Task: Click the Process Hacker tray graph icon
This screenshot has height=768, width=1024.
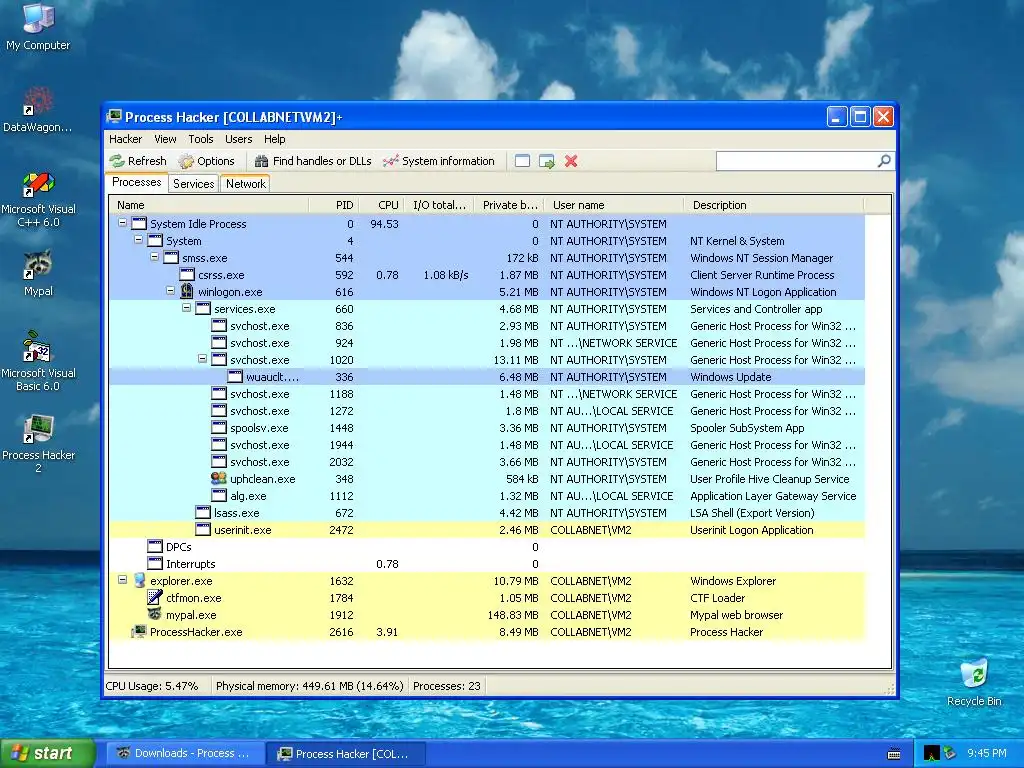Action: 932,754
